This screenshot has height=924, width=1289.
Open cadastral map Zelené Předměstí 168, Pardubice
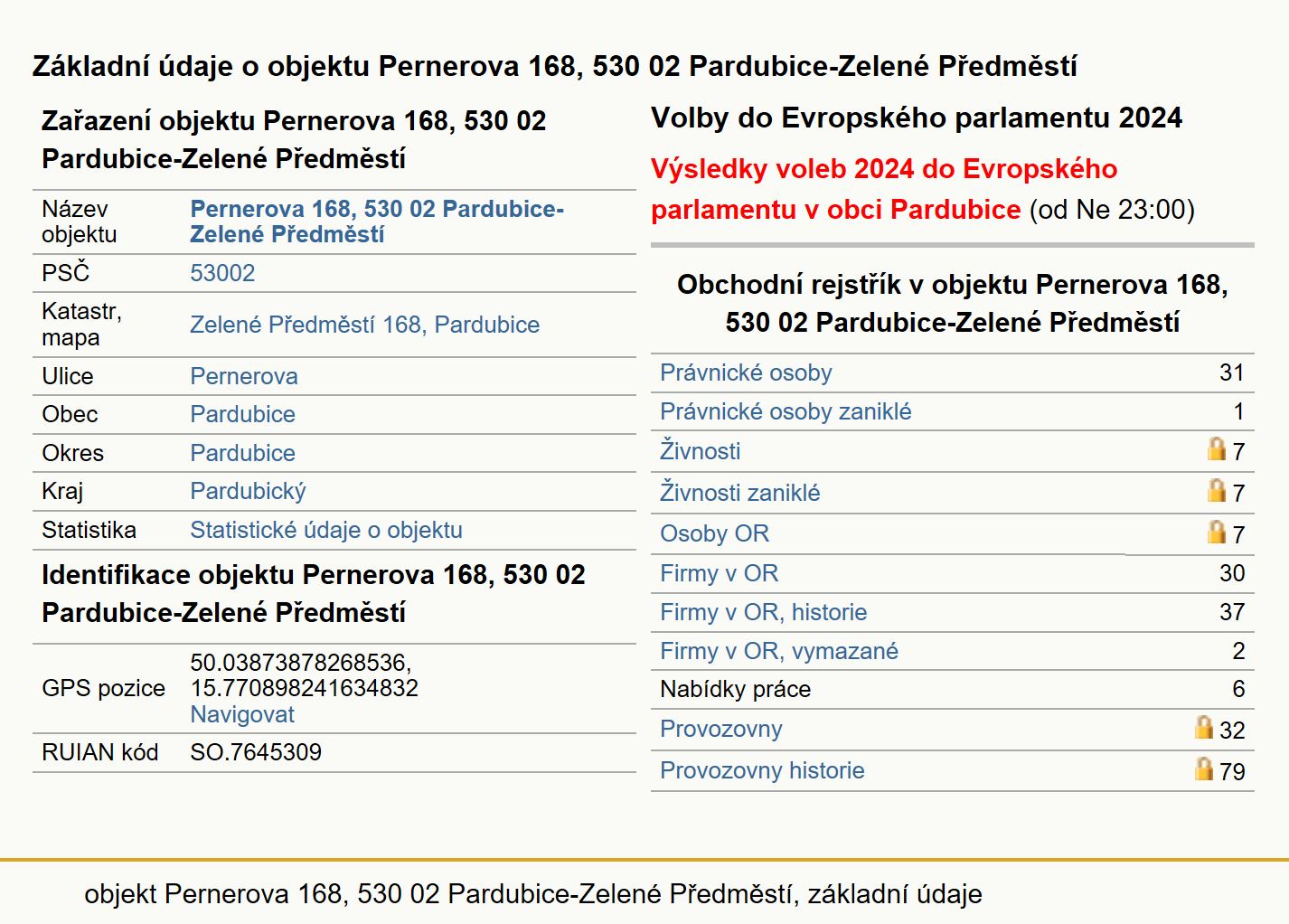click(x=364, y=325)
